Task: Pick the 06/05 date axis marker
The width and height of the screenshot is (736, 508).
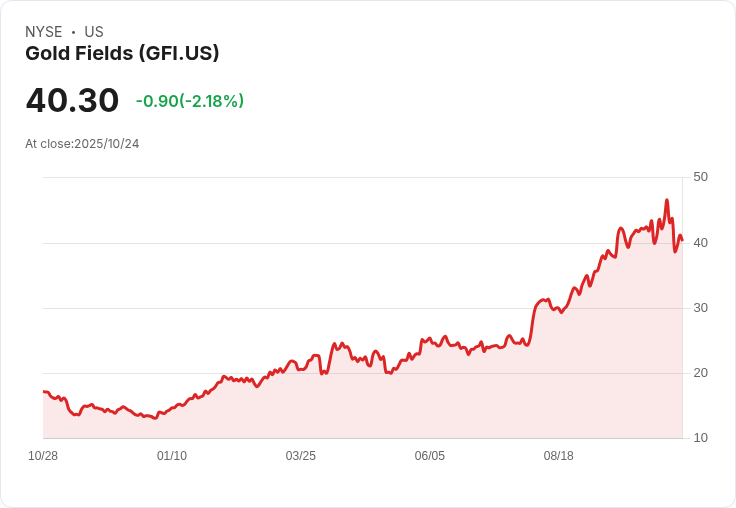Action: tap(429, 456)
